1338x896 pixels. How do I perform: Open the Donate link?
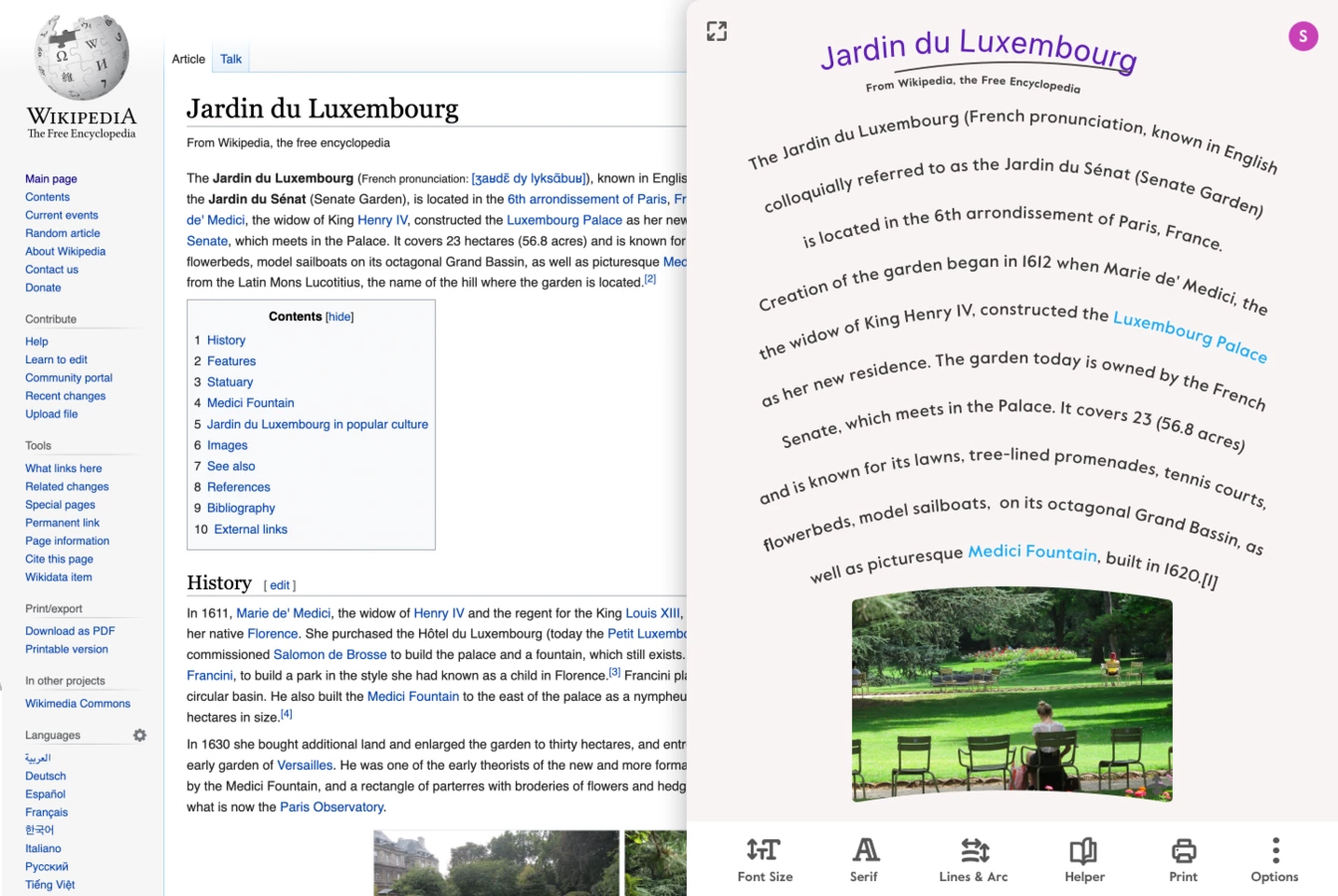click(43, 288)
